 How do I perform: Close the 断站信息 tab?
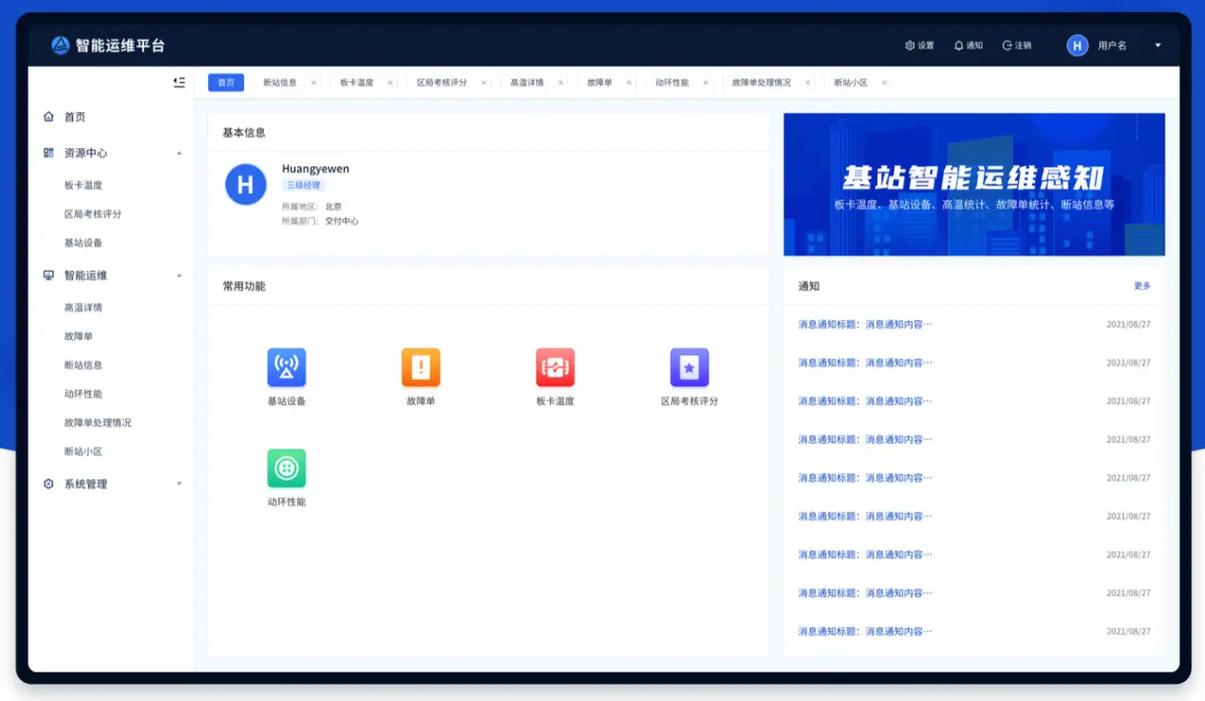[x=313, y=83]
